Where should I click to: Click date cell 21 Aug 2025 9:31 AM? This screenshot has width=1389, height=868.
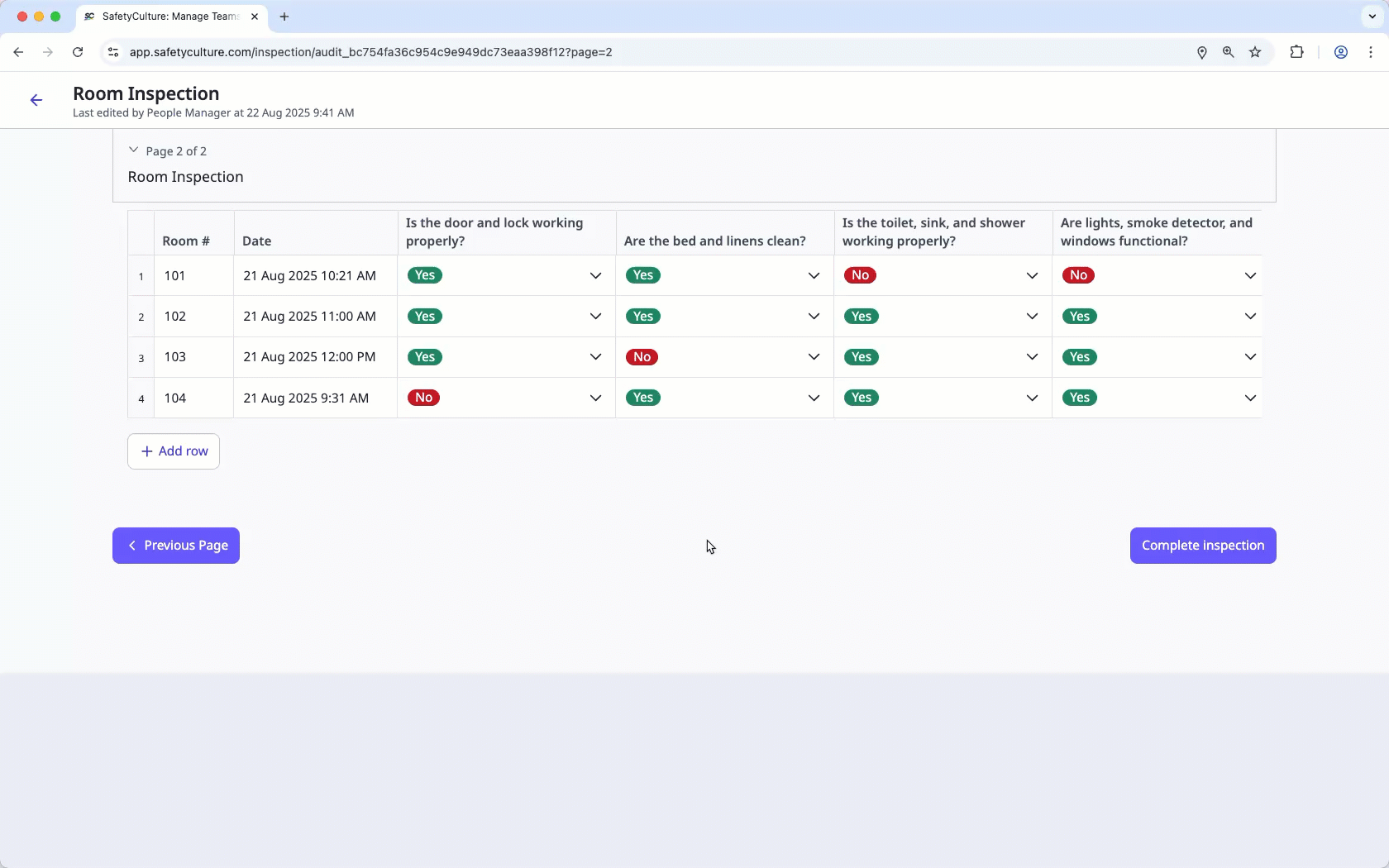pos(315,398)
